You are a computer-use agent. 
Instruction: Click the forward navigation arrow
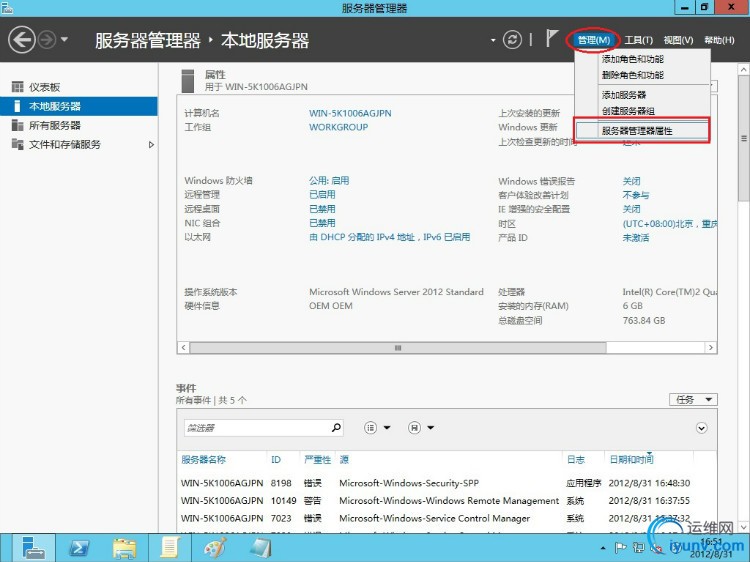point(47,40)
